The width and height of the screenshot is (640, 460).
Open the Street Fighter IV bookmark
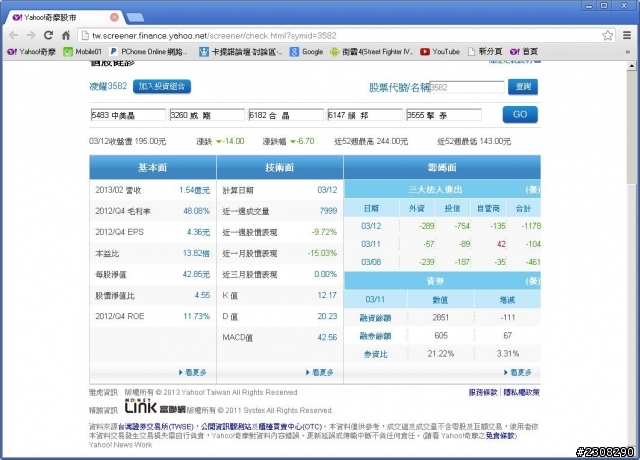[x=371, y=51]
